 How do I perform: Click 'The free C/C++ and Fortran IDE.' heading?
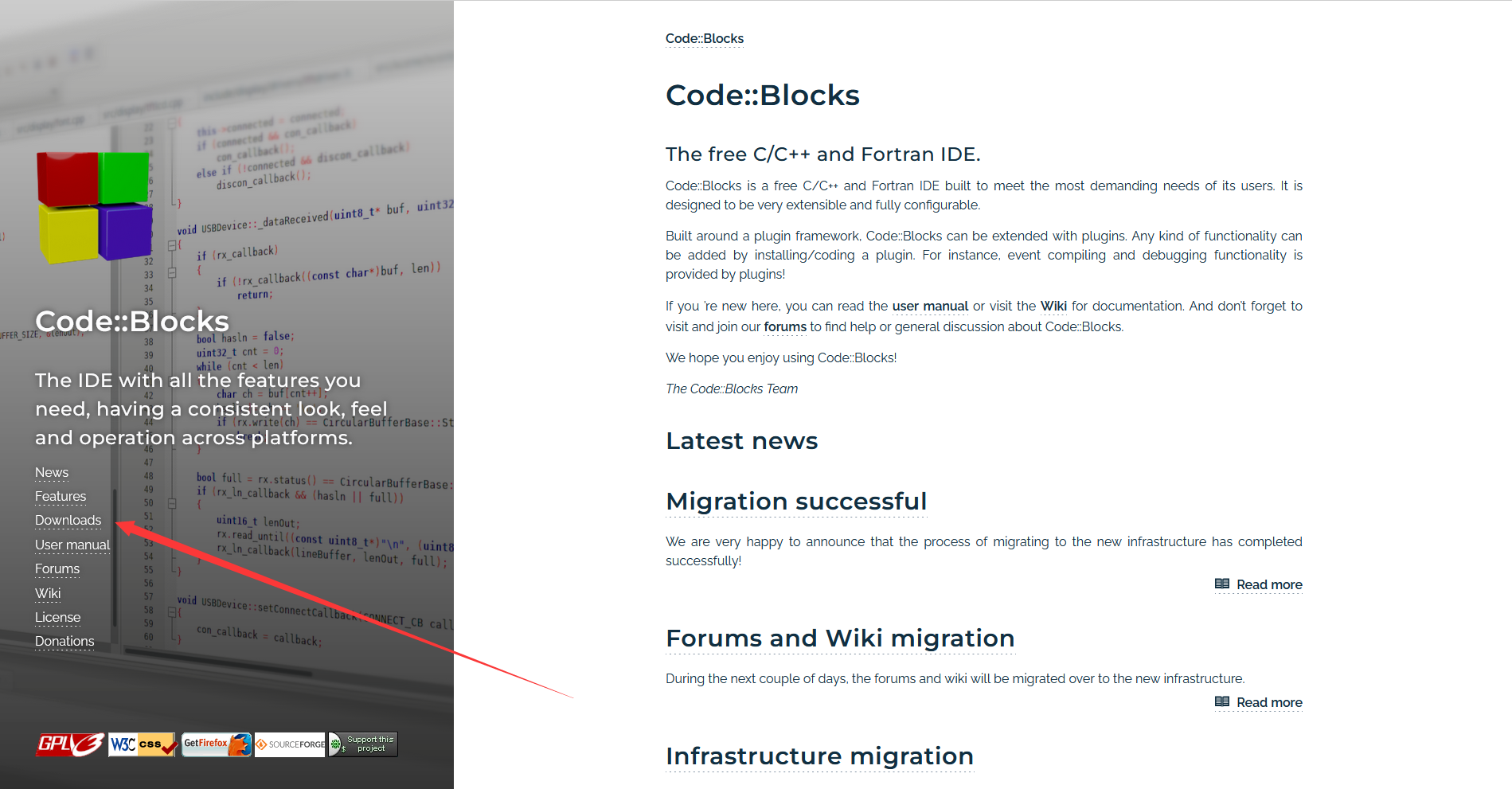(x=823, y=154)
